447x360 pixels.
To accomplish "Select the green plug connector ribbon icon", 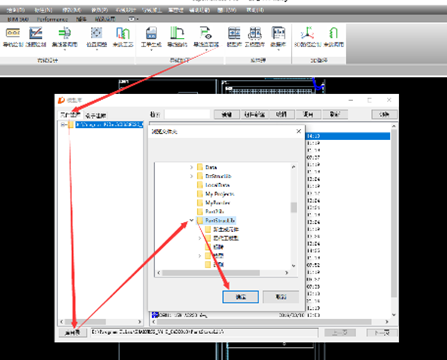I will (64, 33).
